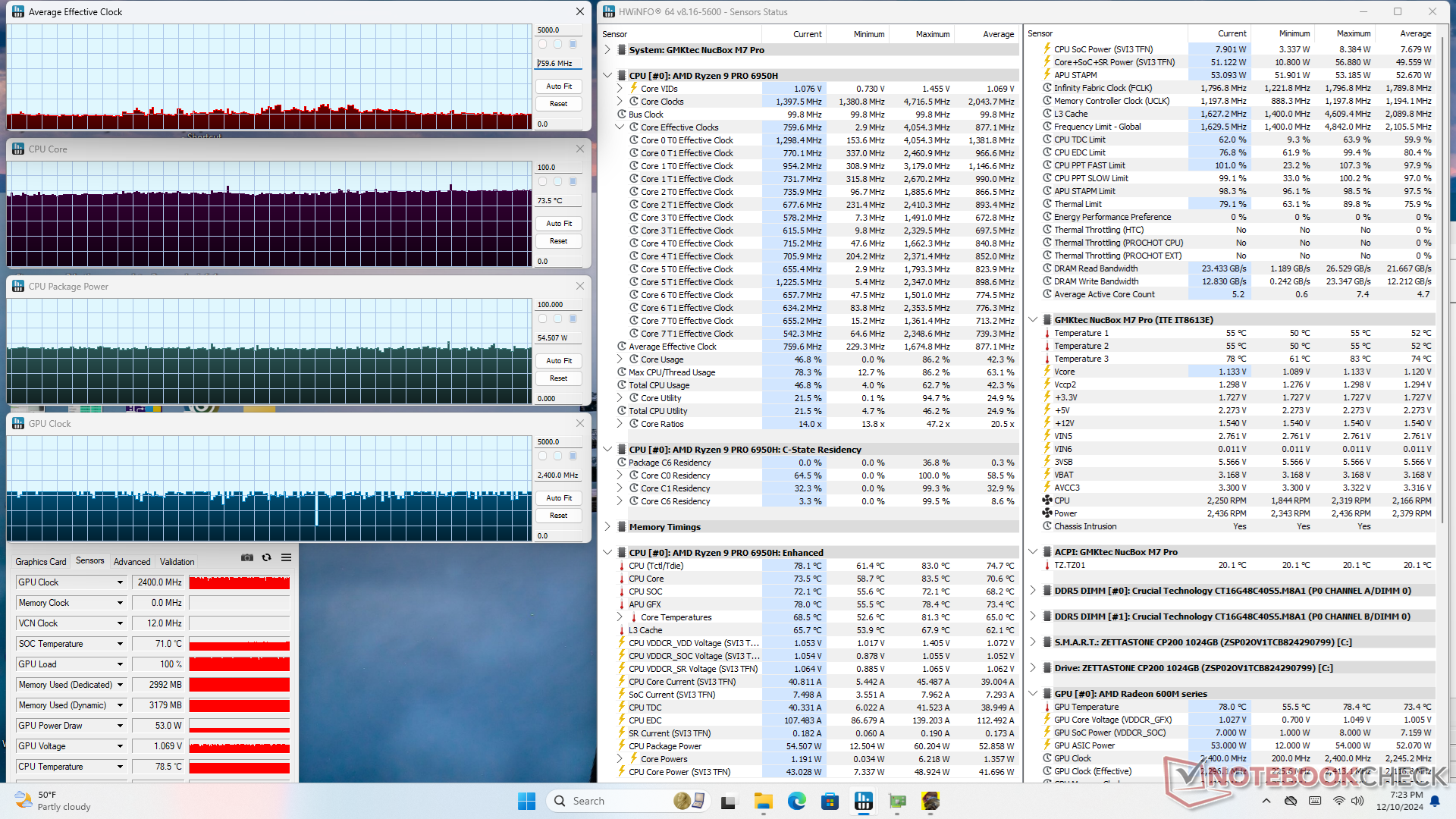The width and height of the screenshot is (1456, 819).
Task: Click the HWiNFO icon in the taskbar
Action: 863,801
